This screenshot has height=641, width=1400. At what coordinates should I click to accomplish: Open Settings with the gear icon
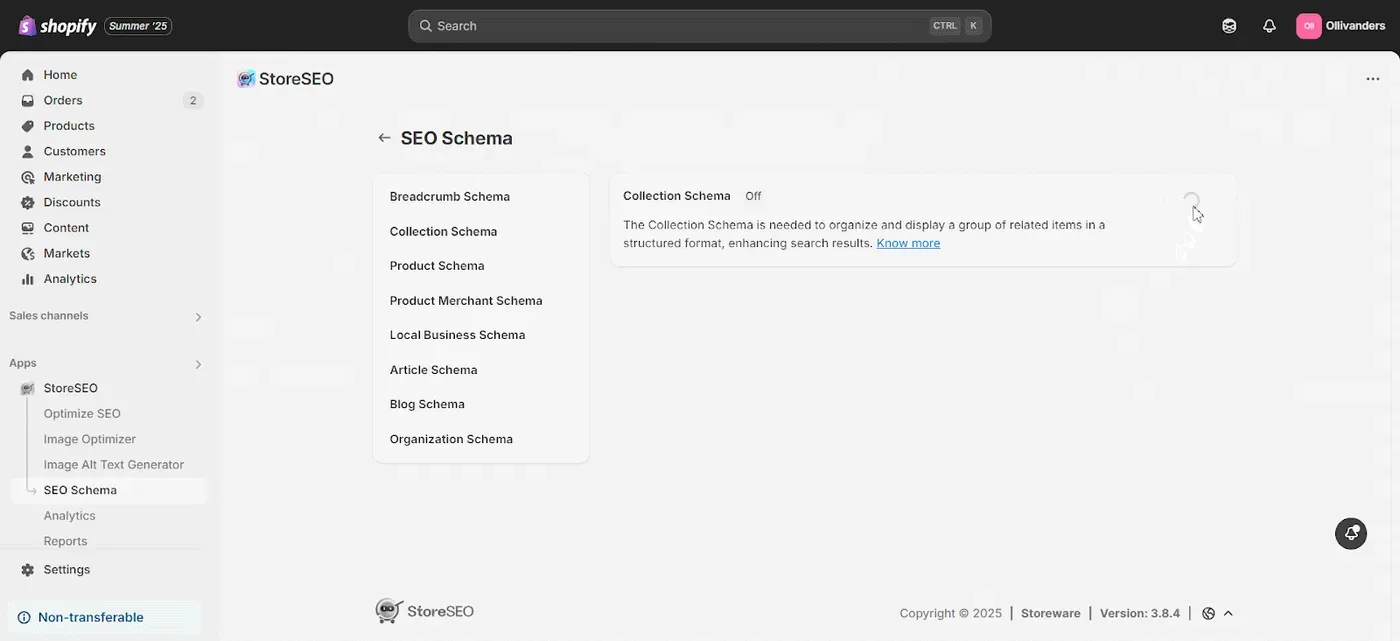click(x=66, y=569)
